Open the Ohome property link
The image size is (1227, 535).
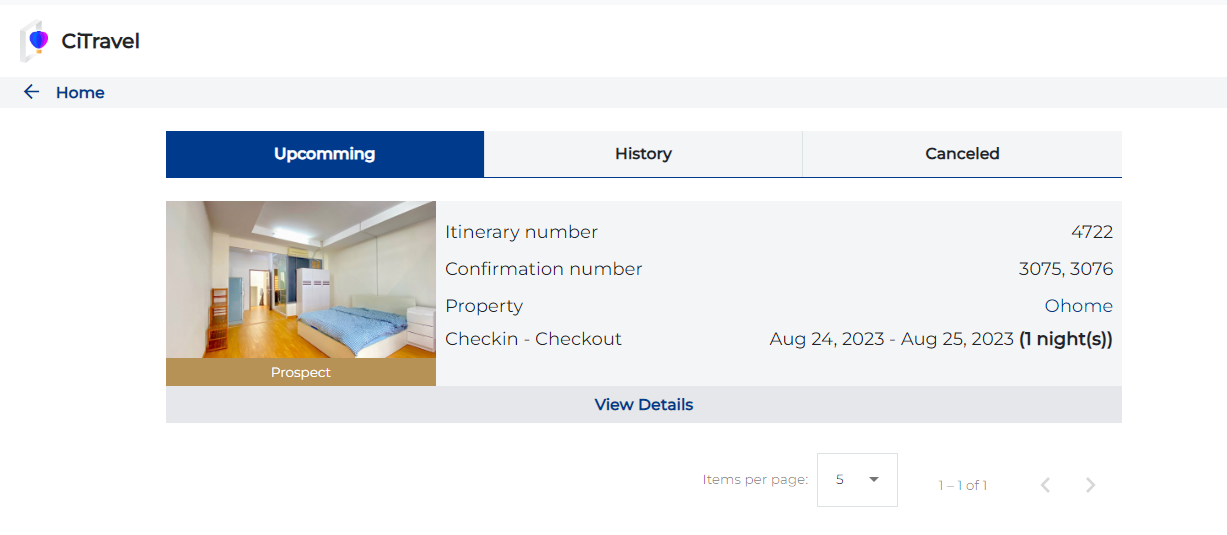[x=1078, y=306]
